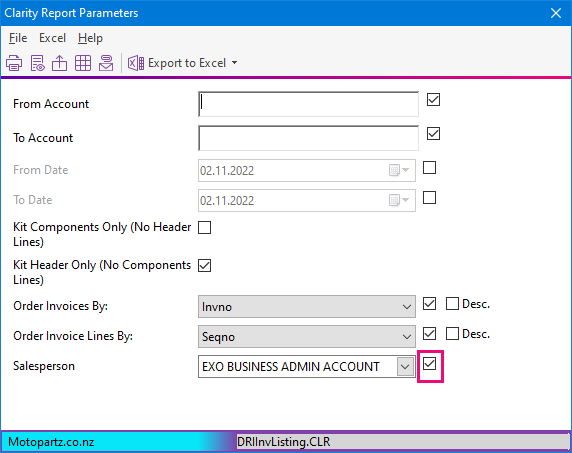Toggle the Salesperson enable checkbox
Screen dimensions: 572x453
(x=429, y=364)
